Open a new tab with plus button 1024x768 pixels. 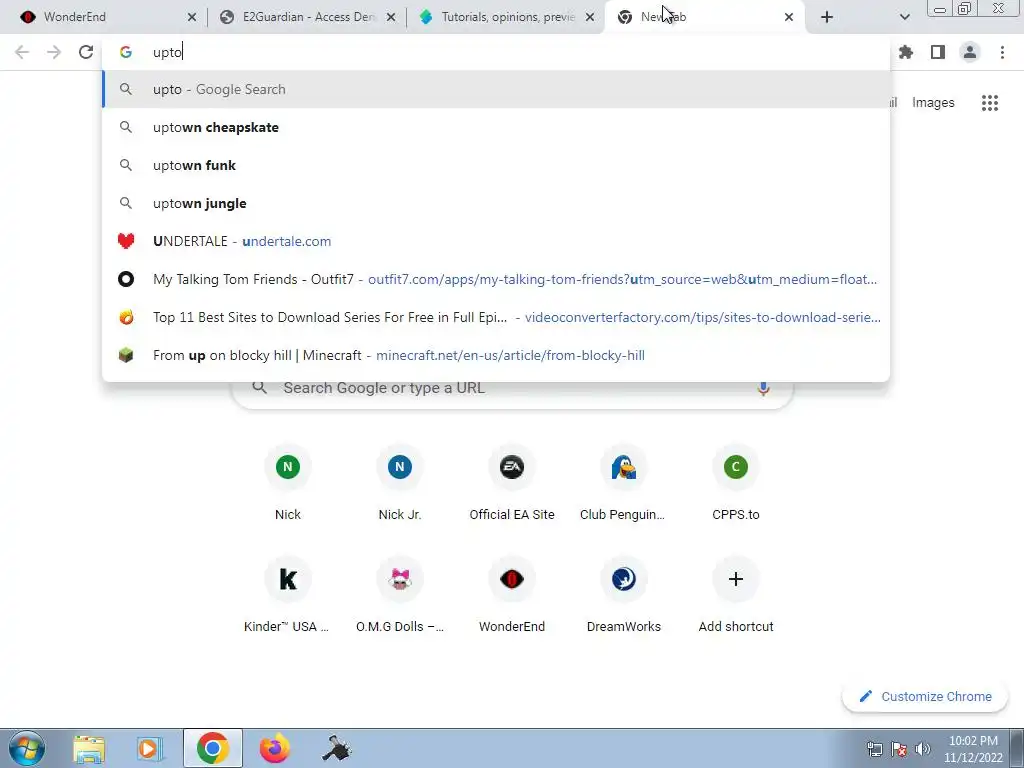tap(827, 17)
